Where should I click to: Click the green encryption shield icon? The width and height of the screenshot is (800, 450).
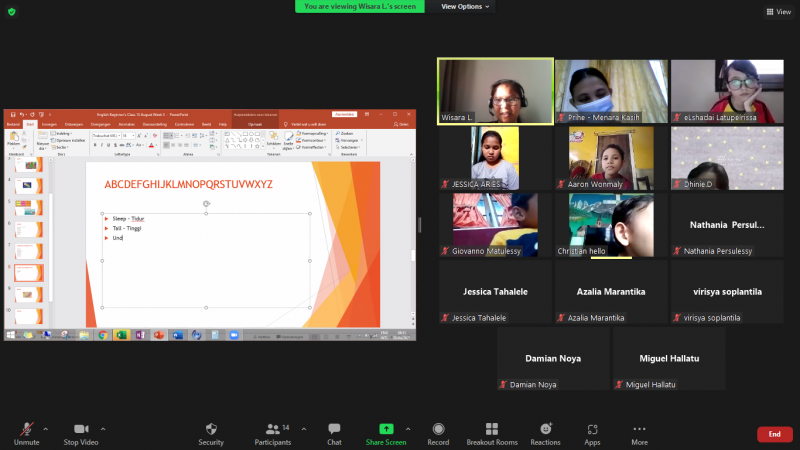coord(12,11)
